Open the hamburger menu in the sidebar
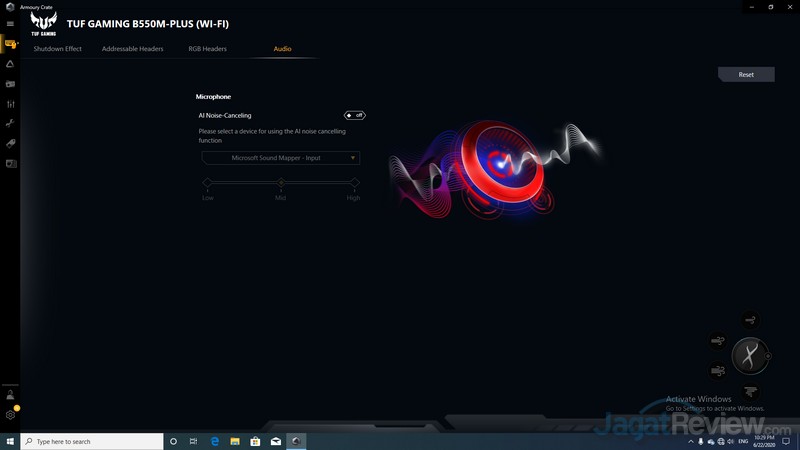 pyautogui.click(x=10, y=23)
